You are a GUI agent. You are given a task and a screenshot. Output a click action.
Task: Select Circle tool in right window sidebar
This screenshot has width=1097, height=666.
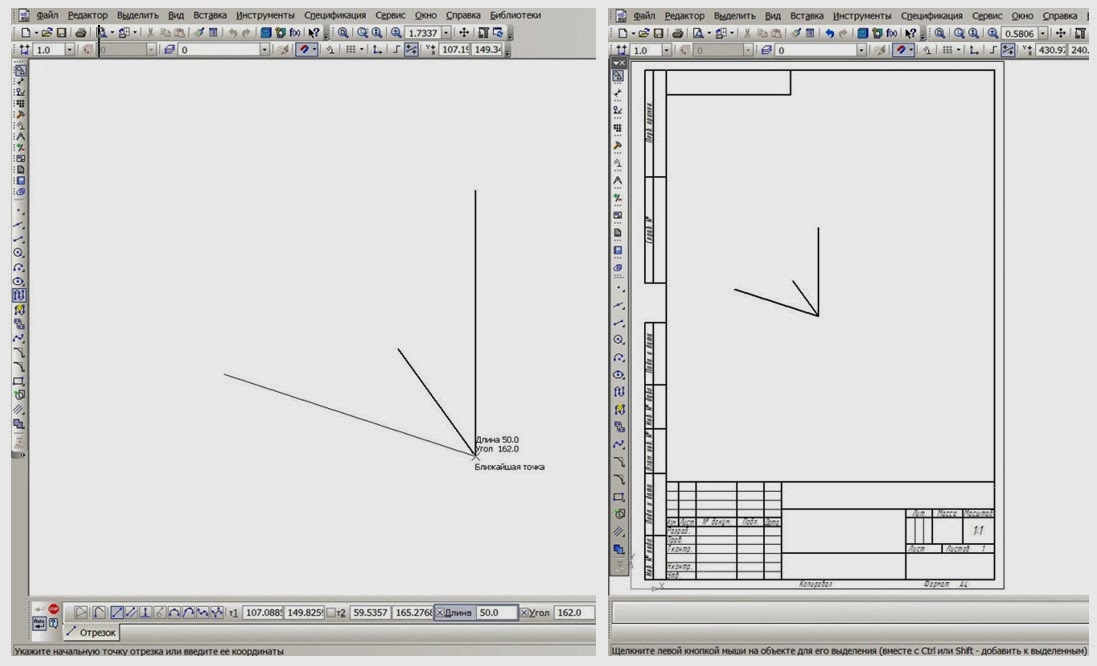pyautogui.click(x=618, y=339)
